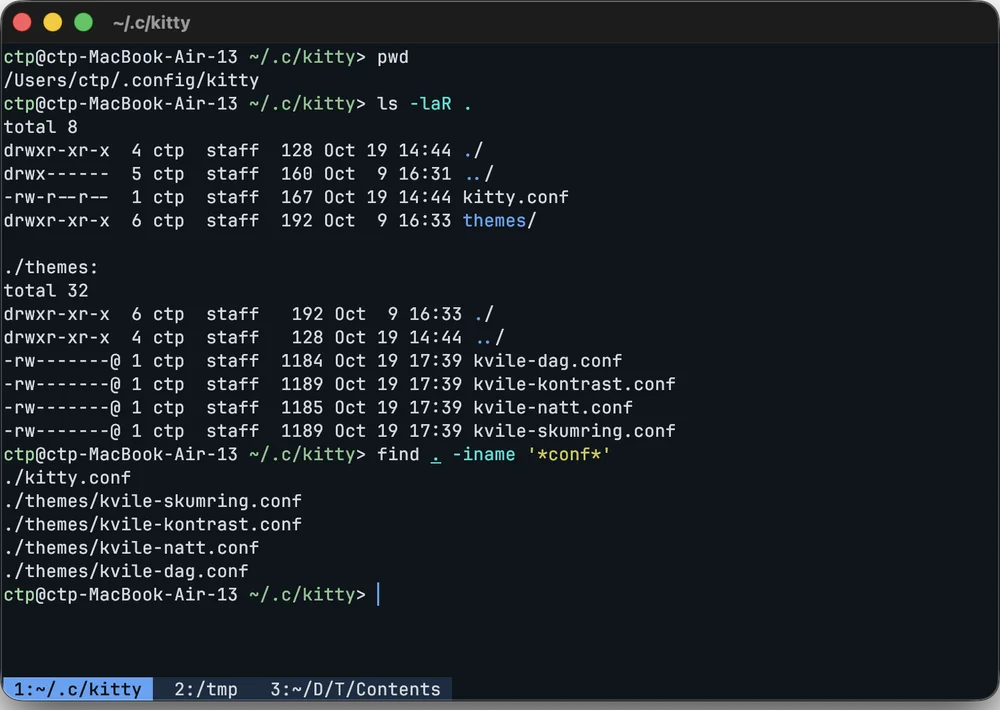Click the -laR flag in ls command

coord(430,103)
